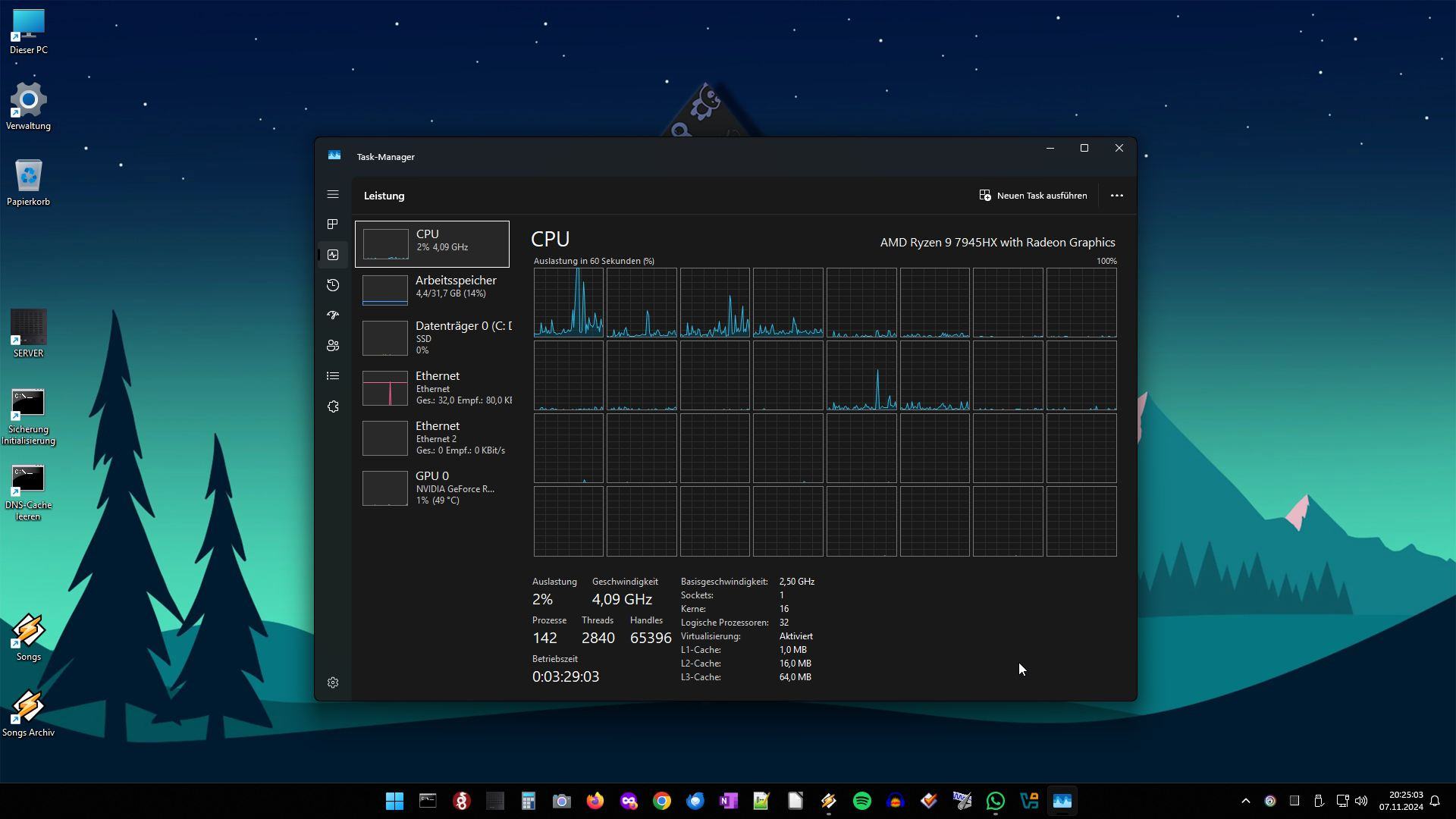This screenshot has width=1456, height=819.
Task: Select the Performance sidebar icon
Action: pyautogui.click(x=332, y=255)
